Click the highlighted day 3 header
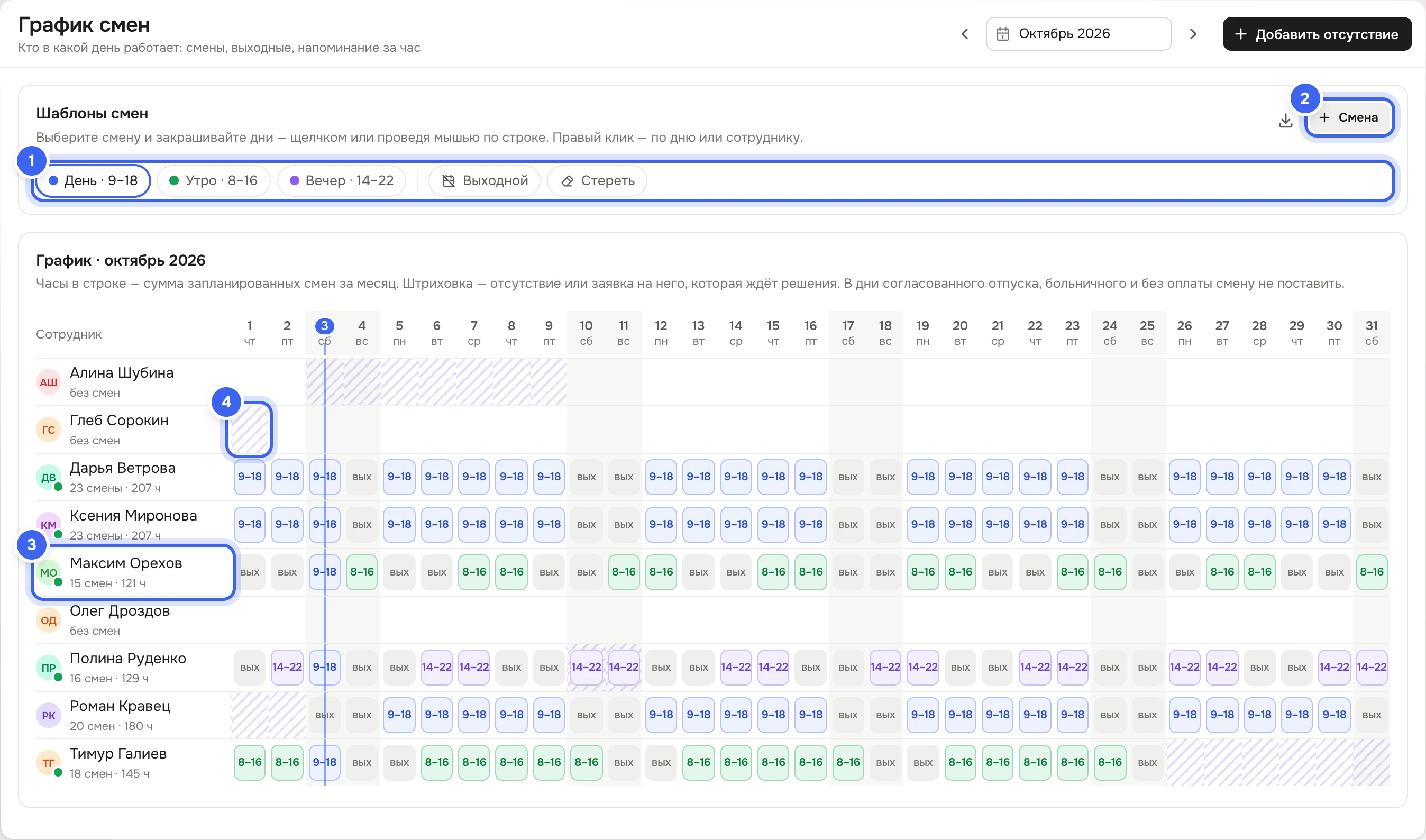This screenshot has height=840, width=1426. 324,333
